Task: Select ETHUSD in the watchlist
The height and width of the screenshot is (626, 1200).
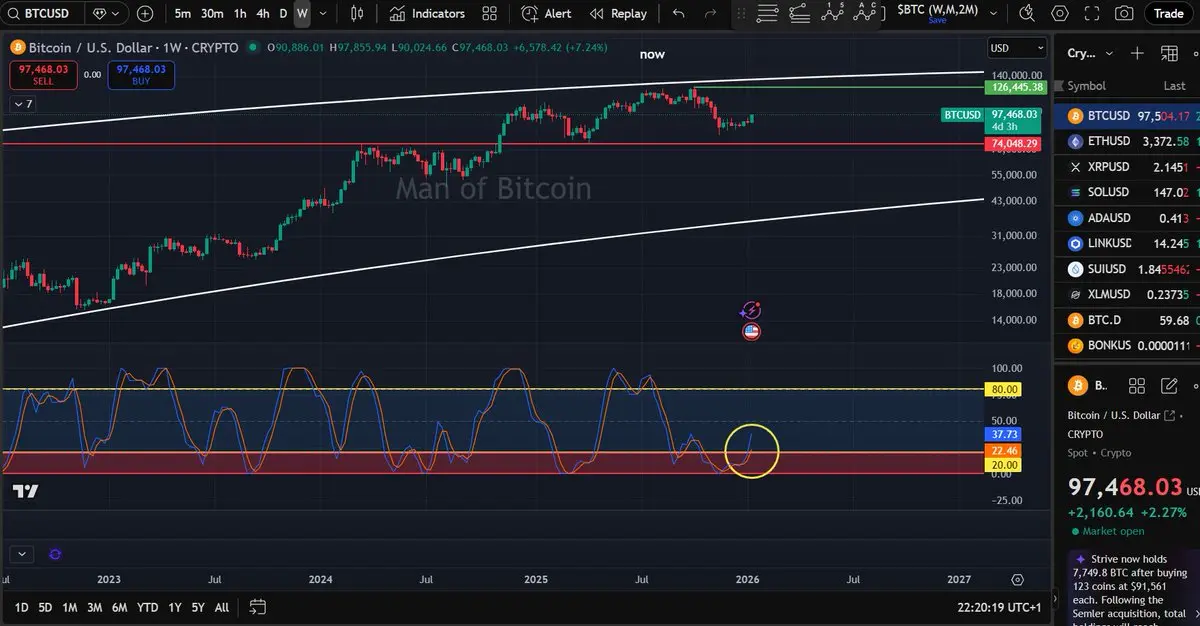Action: 1128,141
